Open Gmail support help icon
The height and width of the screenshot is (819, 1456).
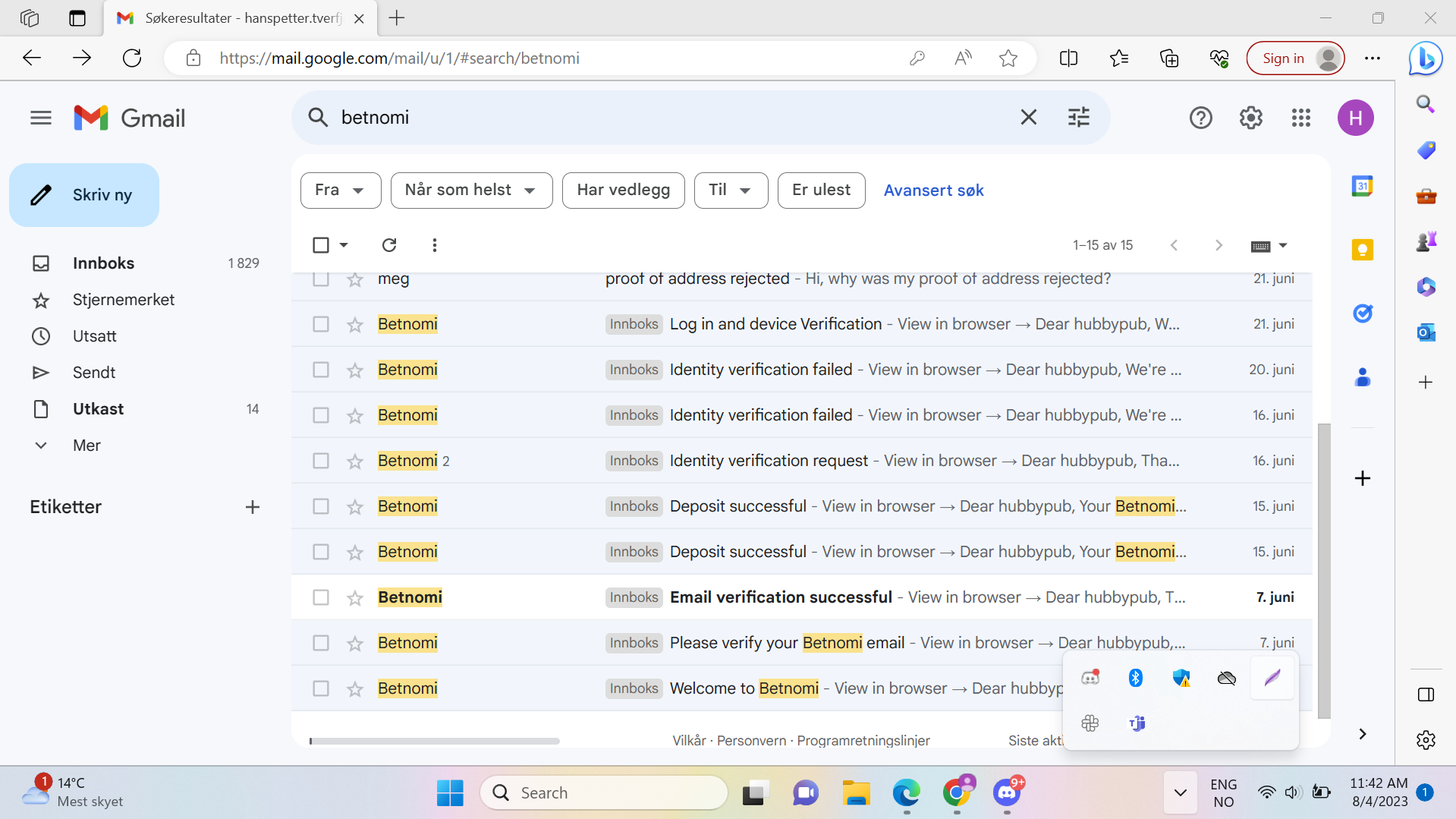point(1200,118)
